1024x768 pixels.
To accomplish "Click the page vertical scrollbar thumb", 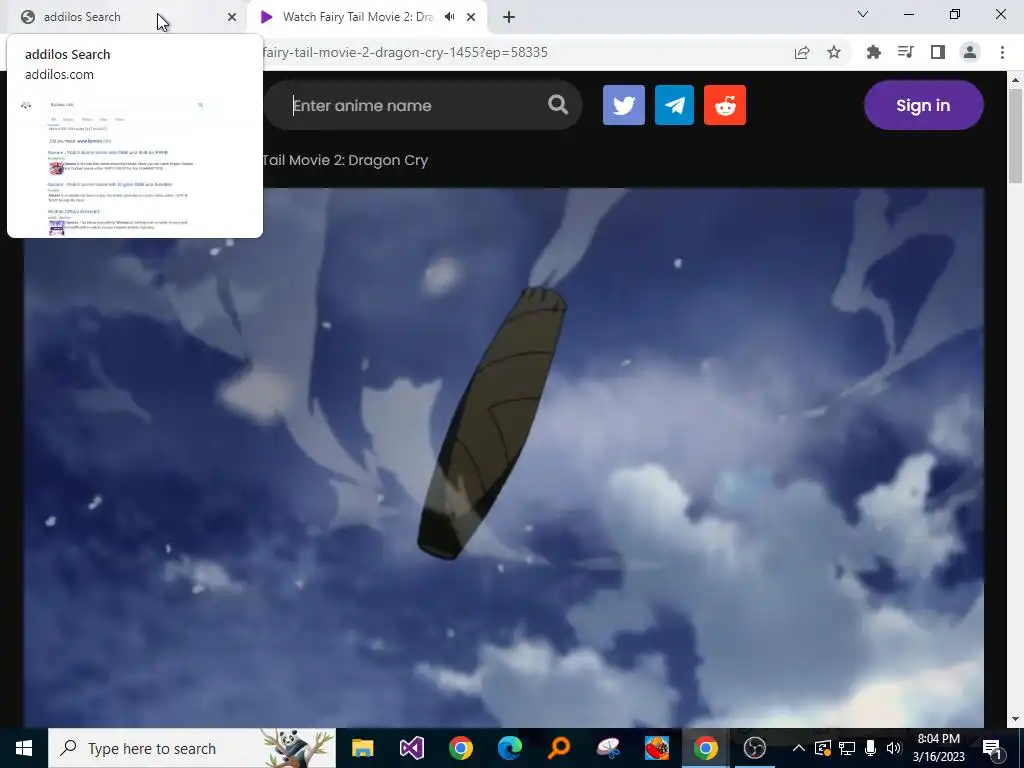I will tap(1015, 137).
